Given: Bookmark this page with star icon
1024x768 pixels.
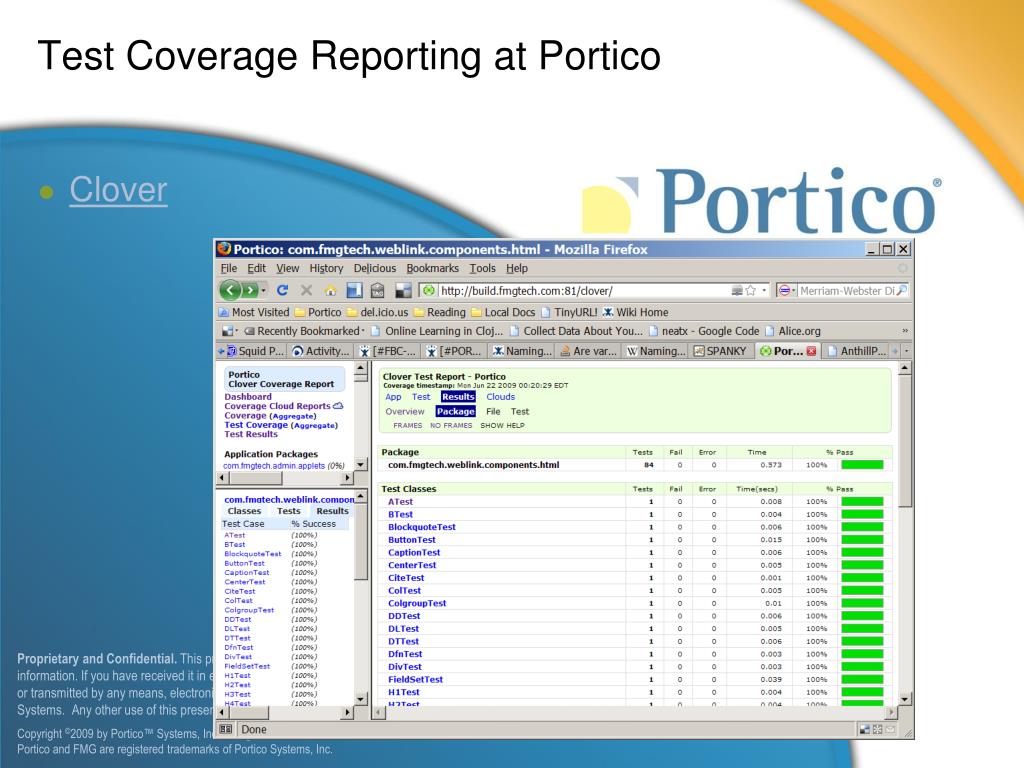Looking at the screenshot, I should [x=750, y=291].
